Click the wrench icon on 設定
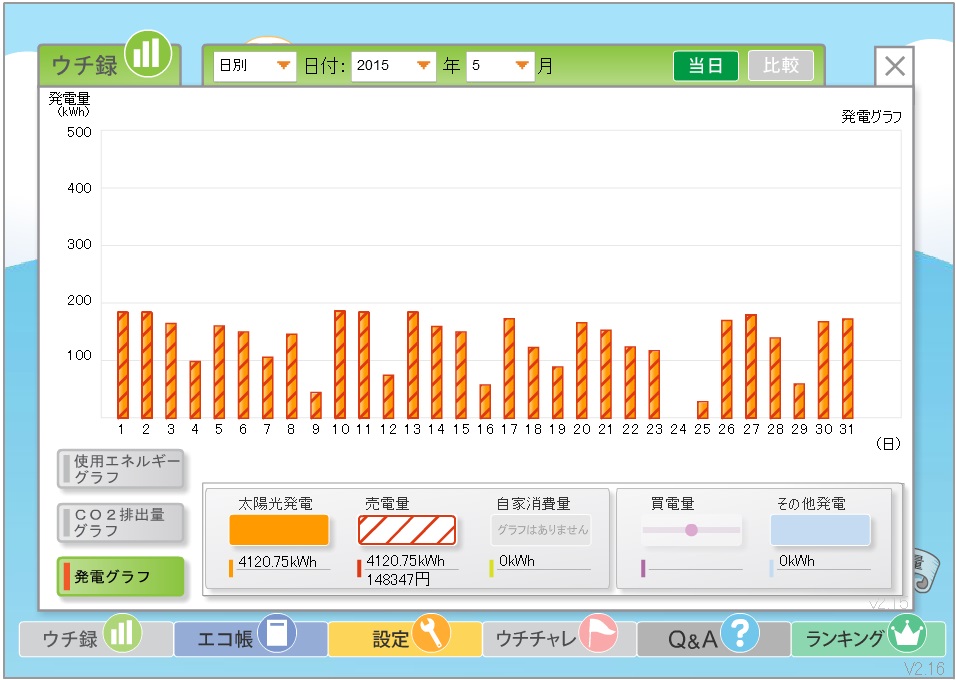 (x=431, y=633)
